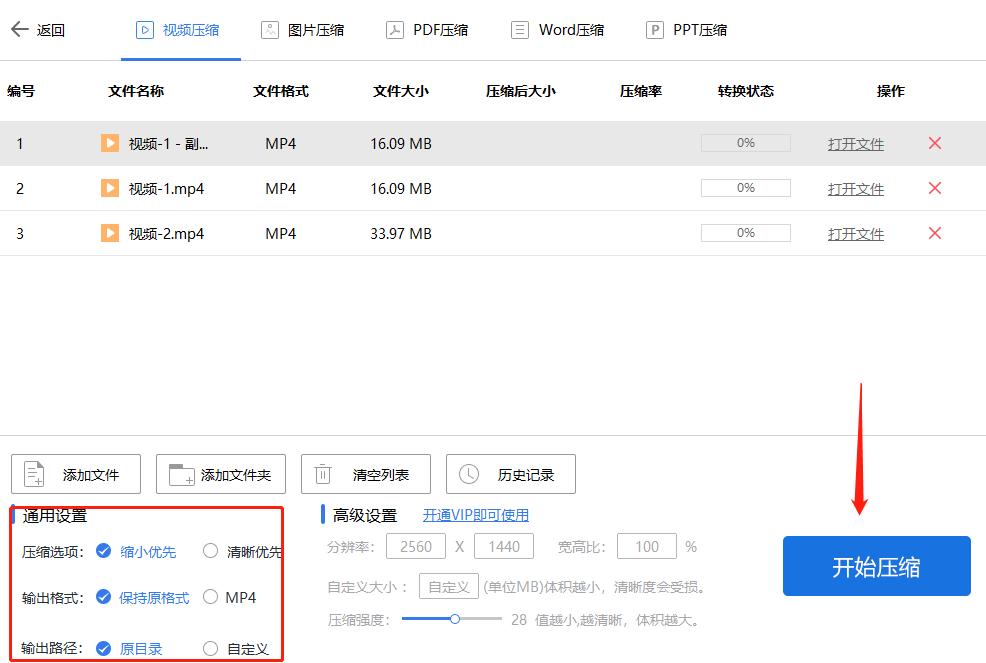Delete 视频-1 - 副本 with the red X
The height and width of the screenshot is (663, 986).
[x=934, y=143]
